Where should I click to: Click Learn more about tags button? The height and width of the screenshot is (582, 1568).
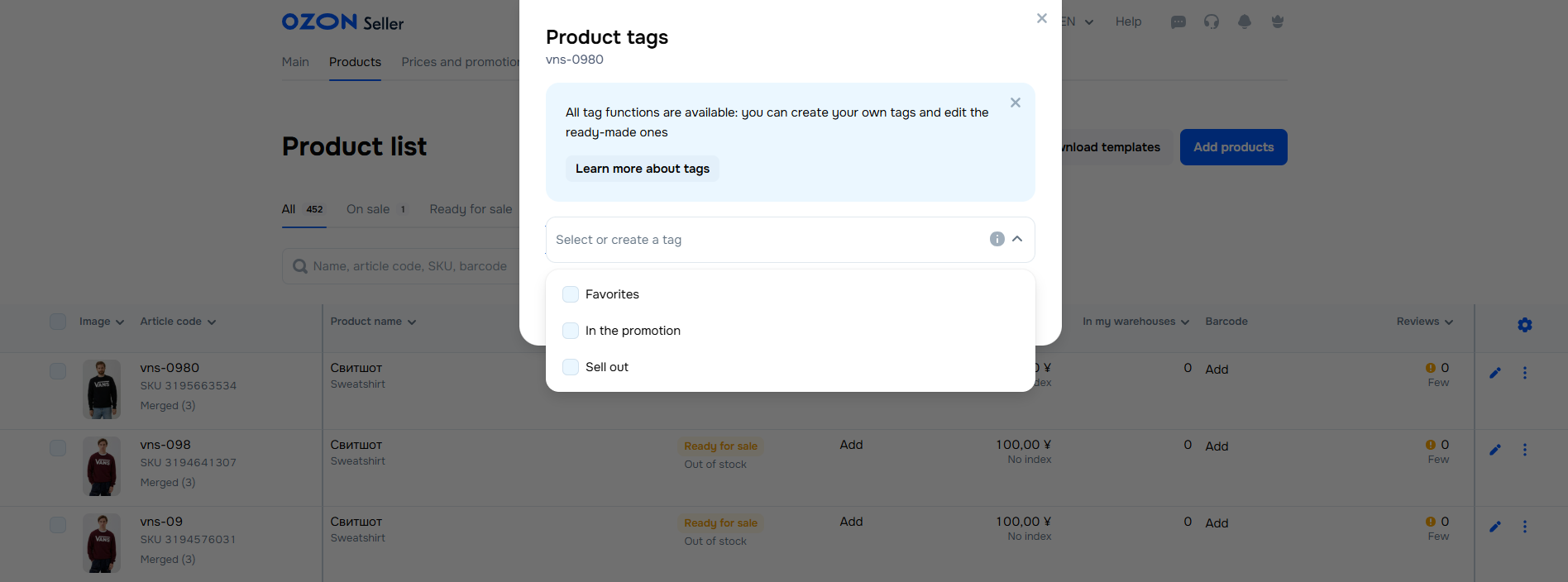coord(643,169)
